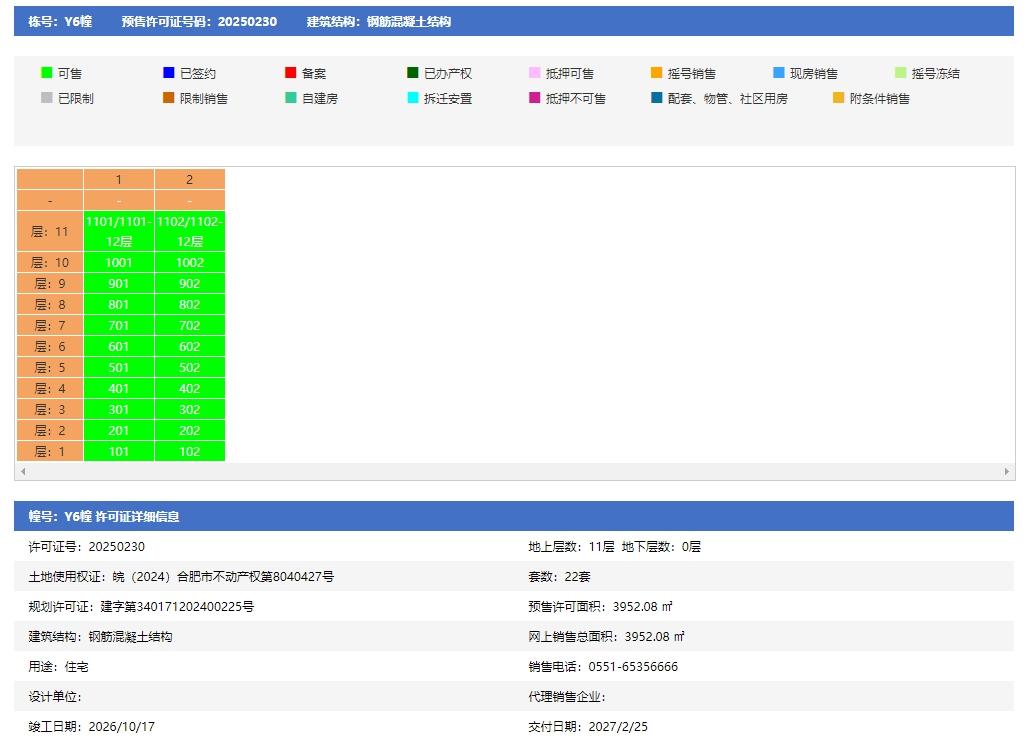Click the 土地使用权证 value text

(223, 577)
